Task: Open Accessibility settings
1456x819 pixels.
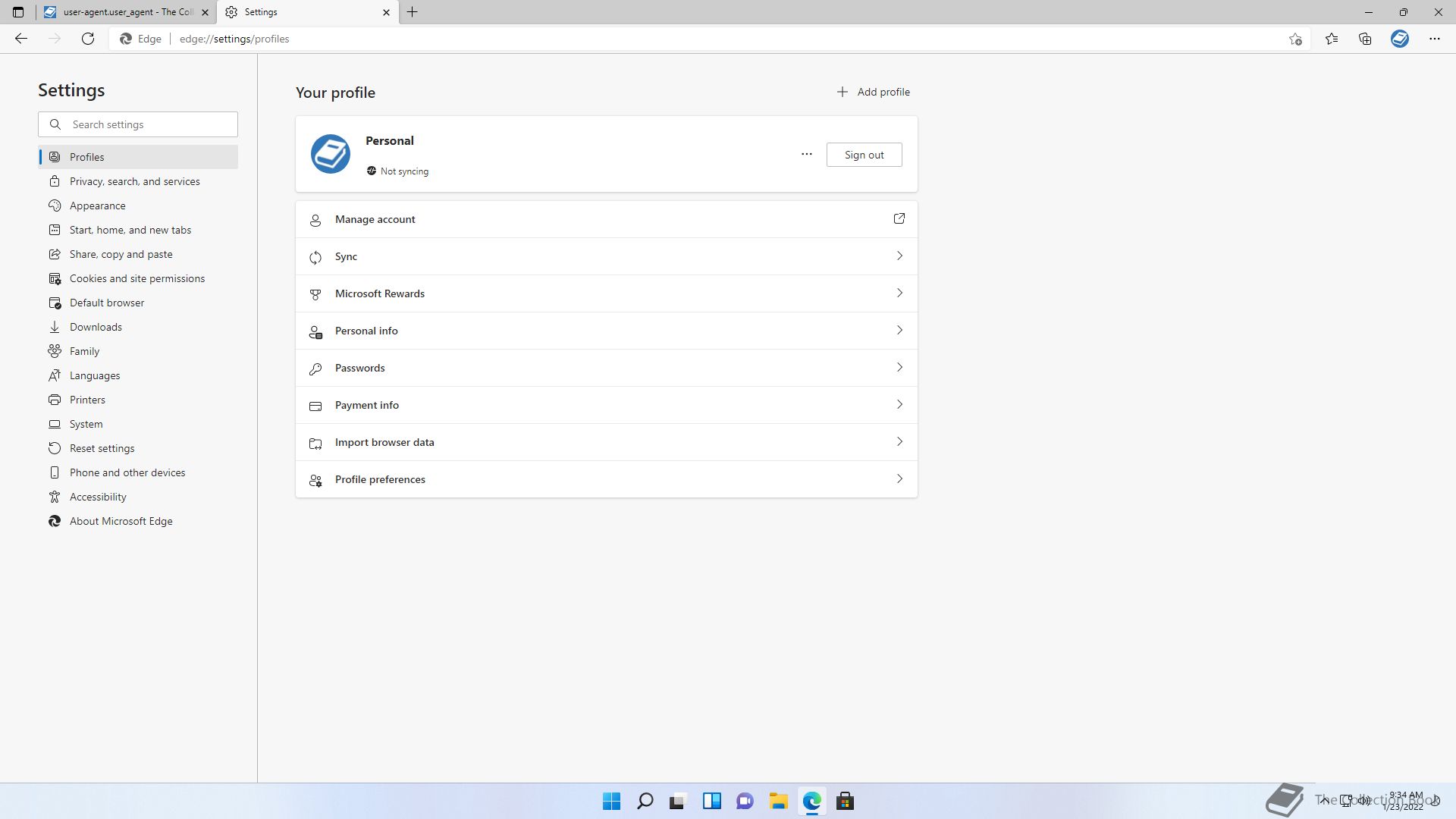Action: (x=138, y=497)
